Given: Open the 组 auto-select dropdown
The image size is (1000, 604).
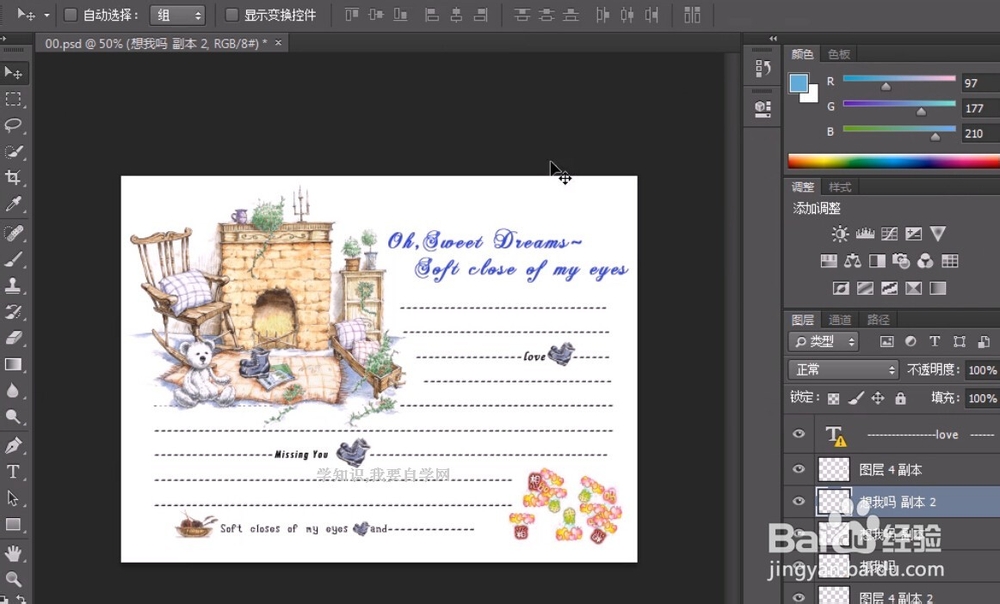Looking at the screenshot, I should pos(178,15).
